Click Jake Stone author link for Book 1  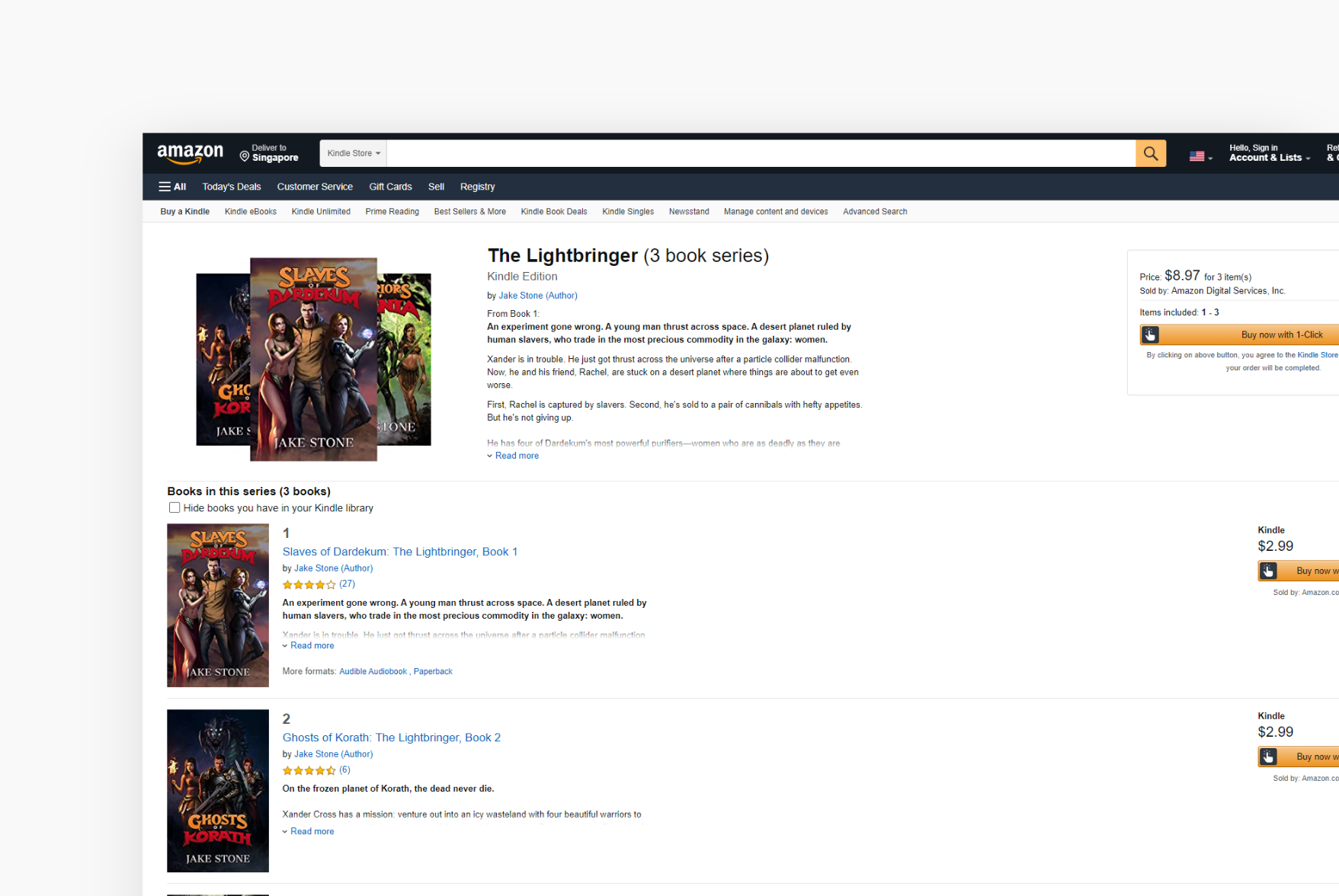(333, 568)
